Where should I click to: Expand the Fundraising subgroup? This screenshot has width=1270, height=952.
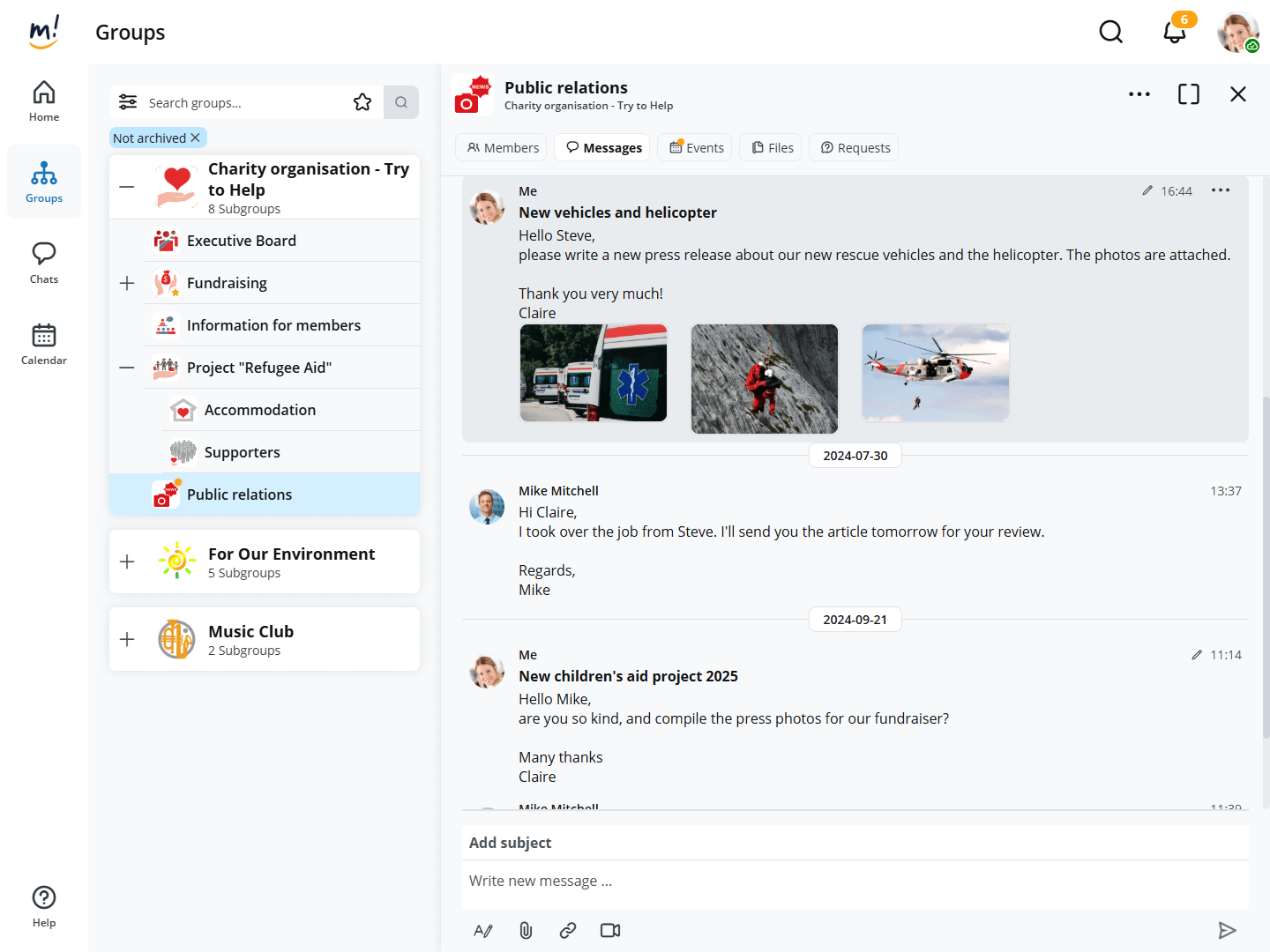tap(127, 283)
